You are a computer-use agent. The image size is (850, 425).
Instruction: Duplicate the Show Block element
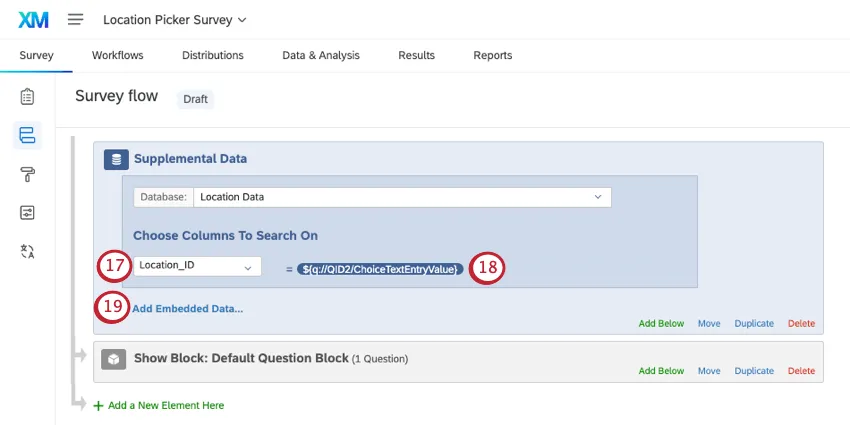(754, 370)
